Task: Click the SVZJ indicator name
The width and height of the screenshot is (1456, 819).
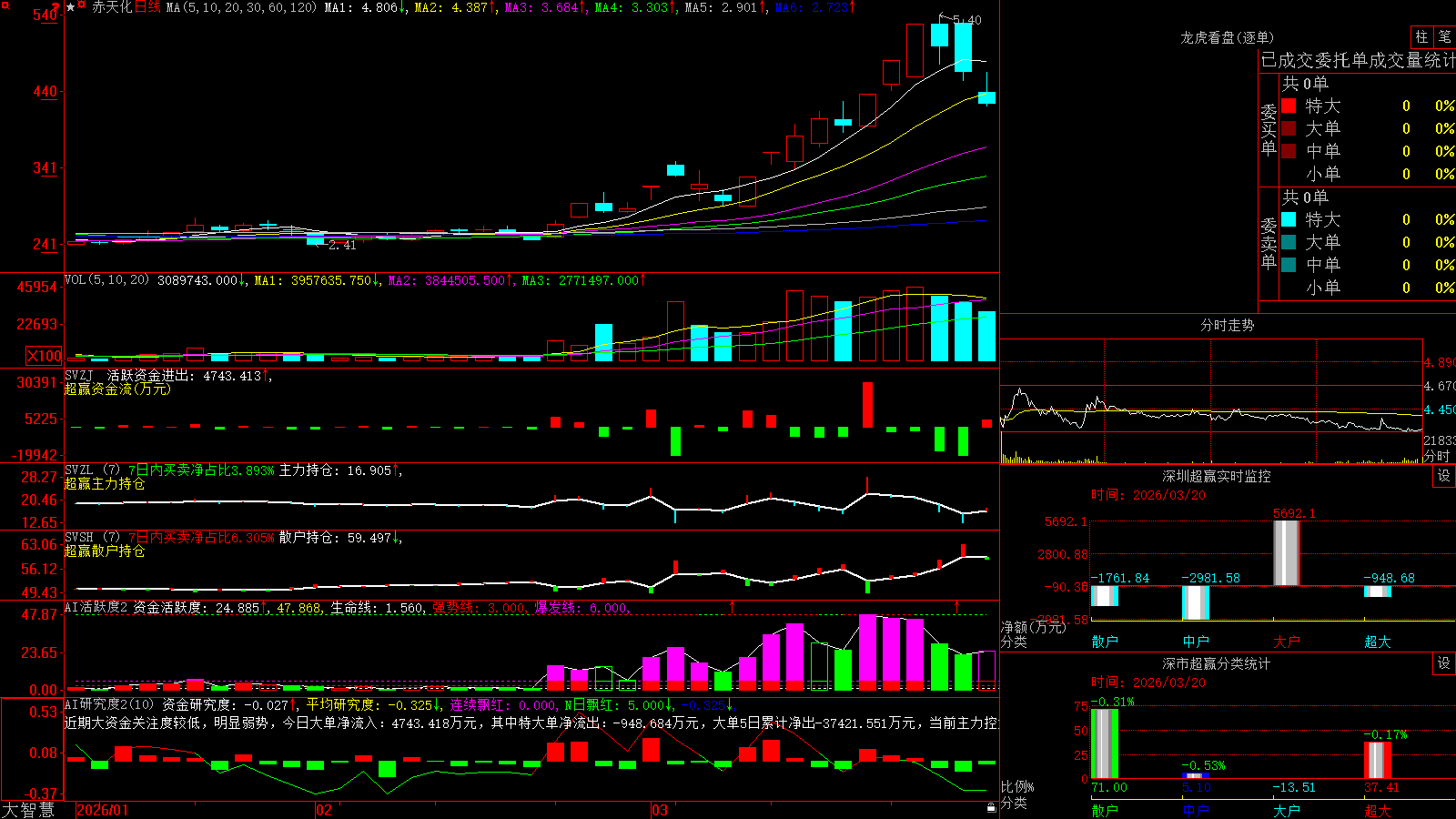Action: 79,375
